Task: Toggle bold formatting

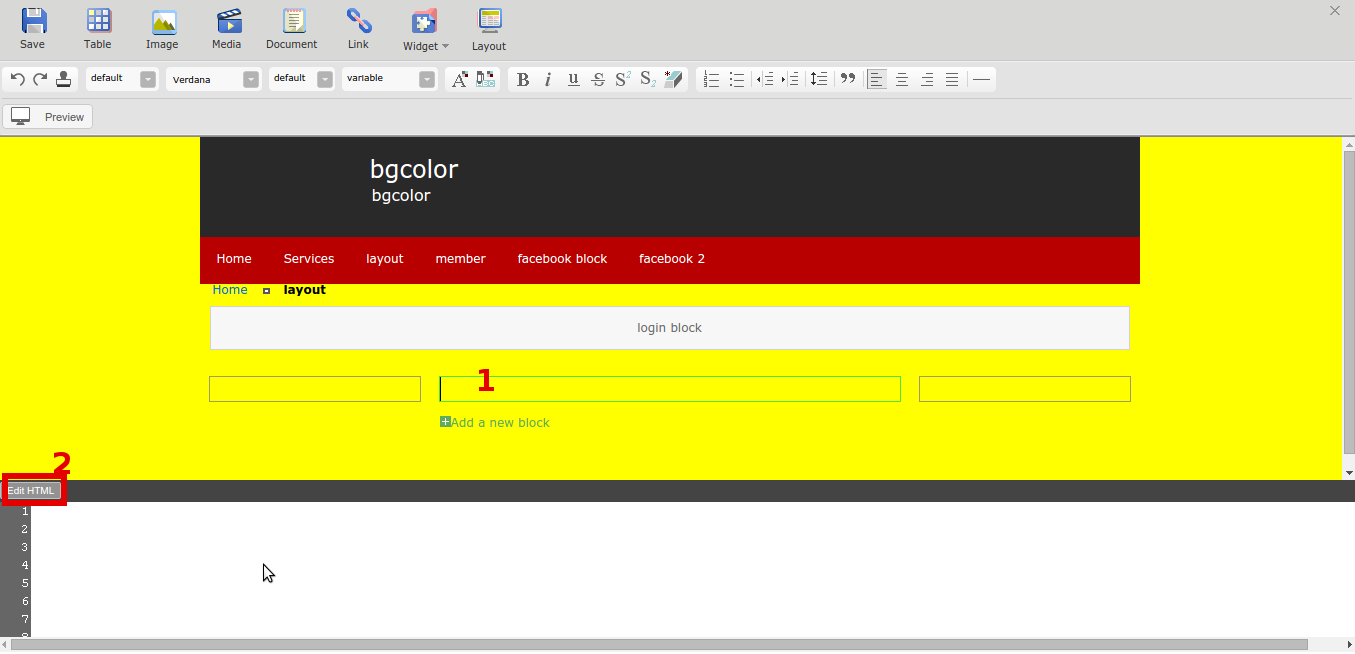Action: point(522,79)
